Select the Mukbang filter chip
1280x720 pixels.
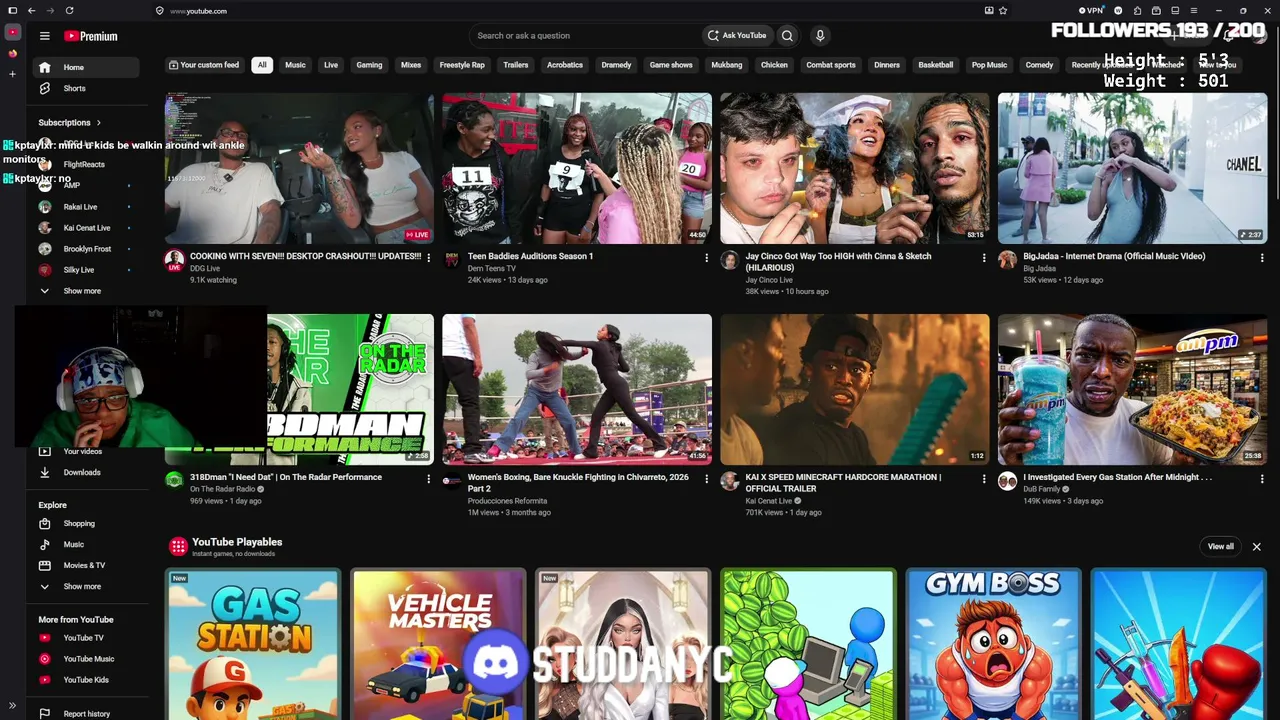[x=727, y=65]
